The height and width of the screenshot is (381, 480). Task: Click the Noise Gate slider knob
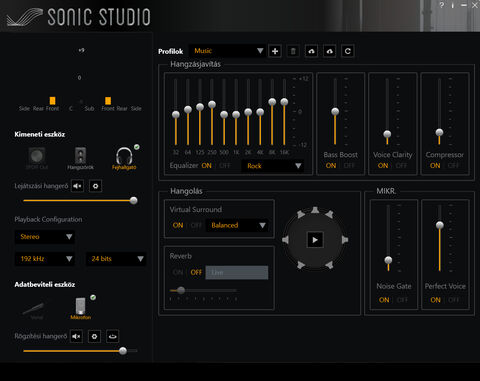[x=388, y=260]
